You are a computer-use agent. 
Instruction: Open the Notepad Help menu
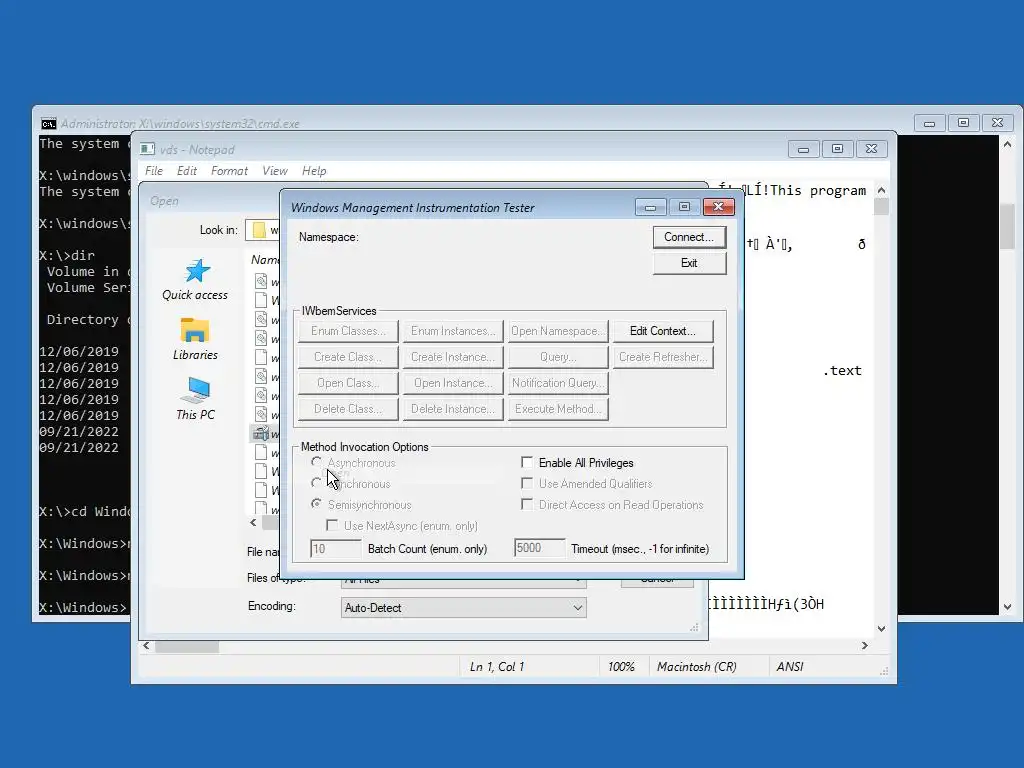314,171
